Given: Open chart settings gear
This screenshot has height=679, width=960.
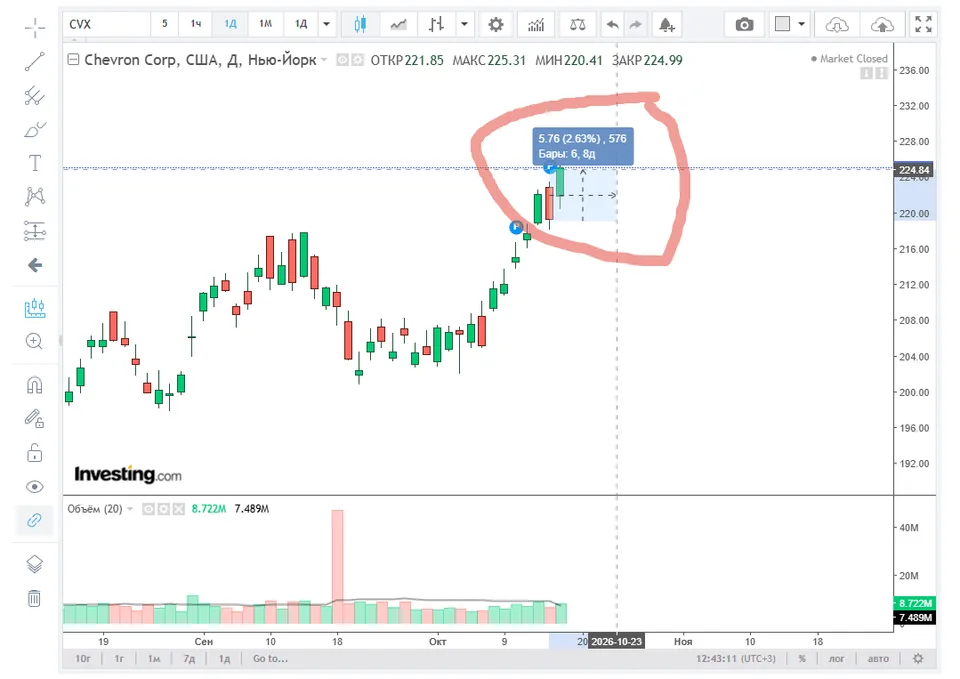Looking at the screenshot, I should (x=496, y=24).
